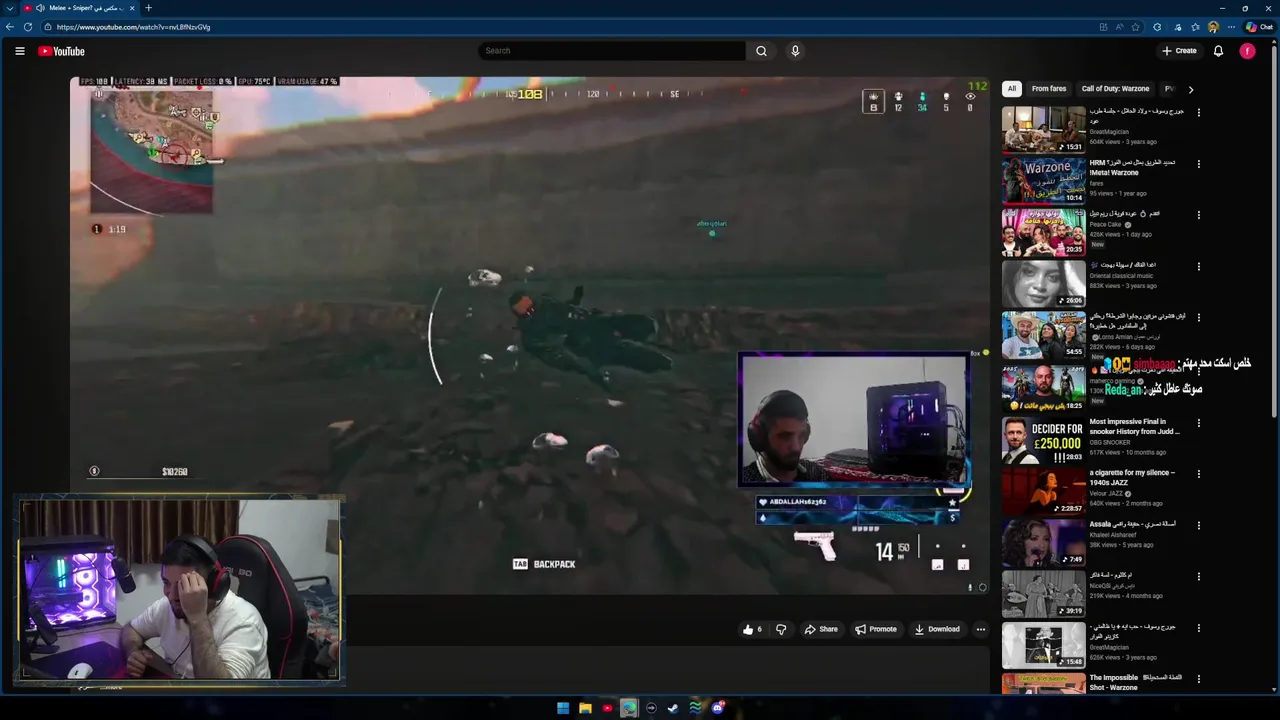Open File Explorer from taskbar

pos(585,708)
